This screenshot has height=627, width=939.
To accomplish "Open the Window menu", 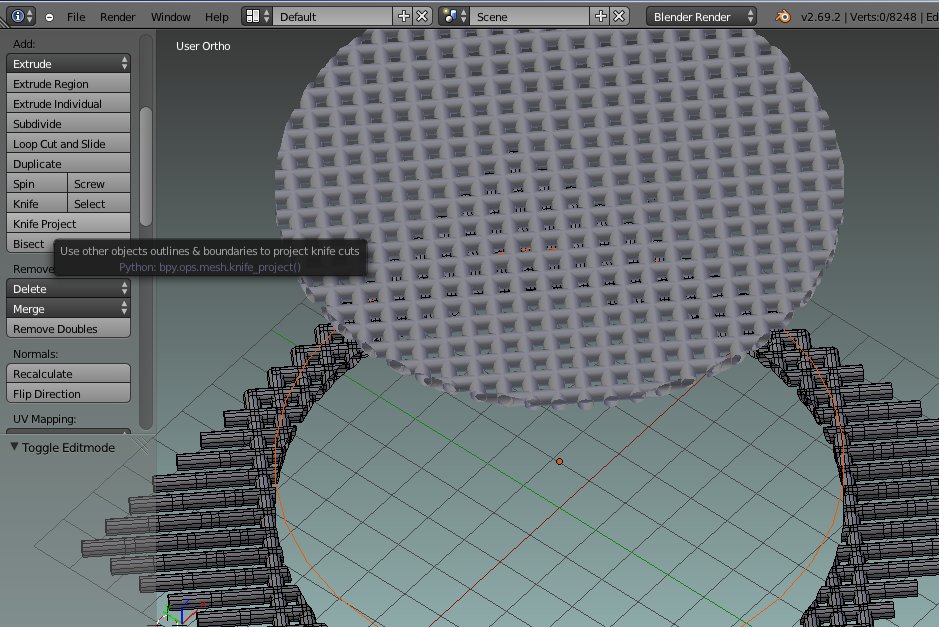I will pyautogui.click(x=171, y=17).
